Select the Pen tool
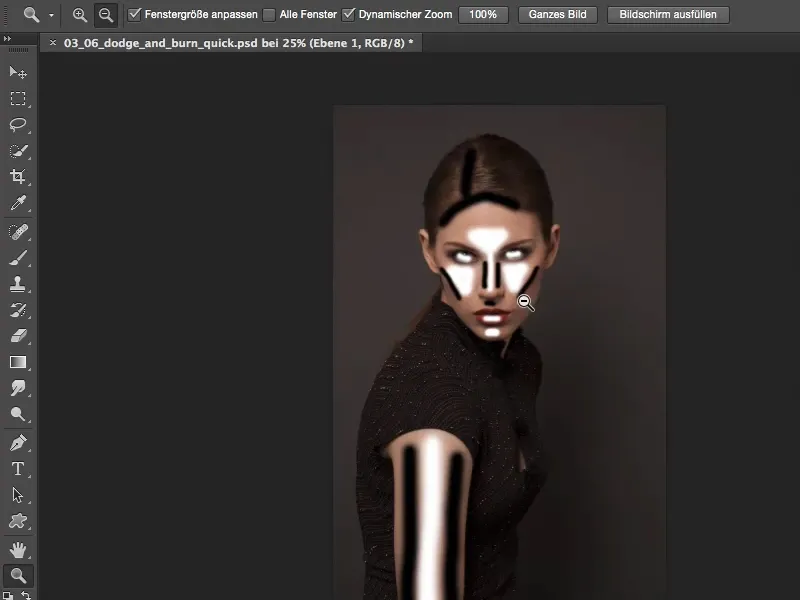Screen dimensions: 800x600 pos(18,443)
